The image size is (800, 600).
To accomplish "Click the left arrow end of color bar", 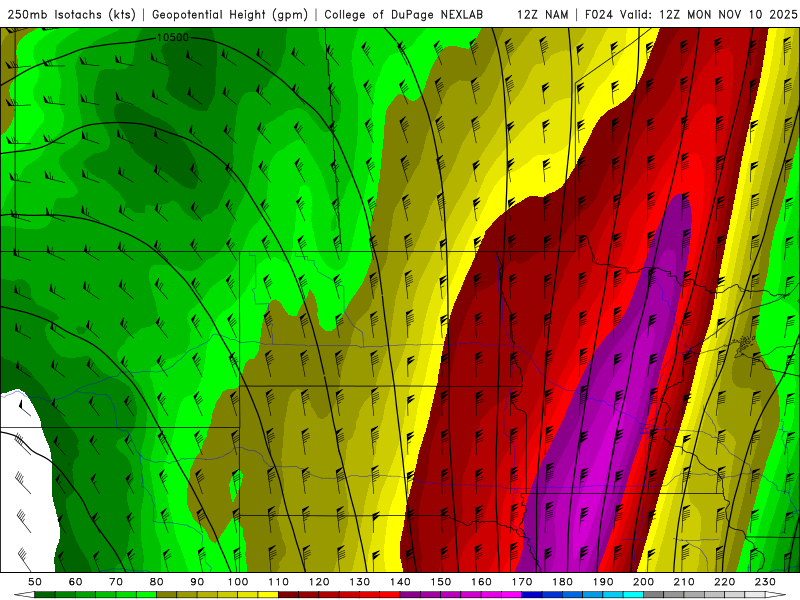I will point(24,595).
